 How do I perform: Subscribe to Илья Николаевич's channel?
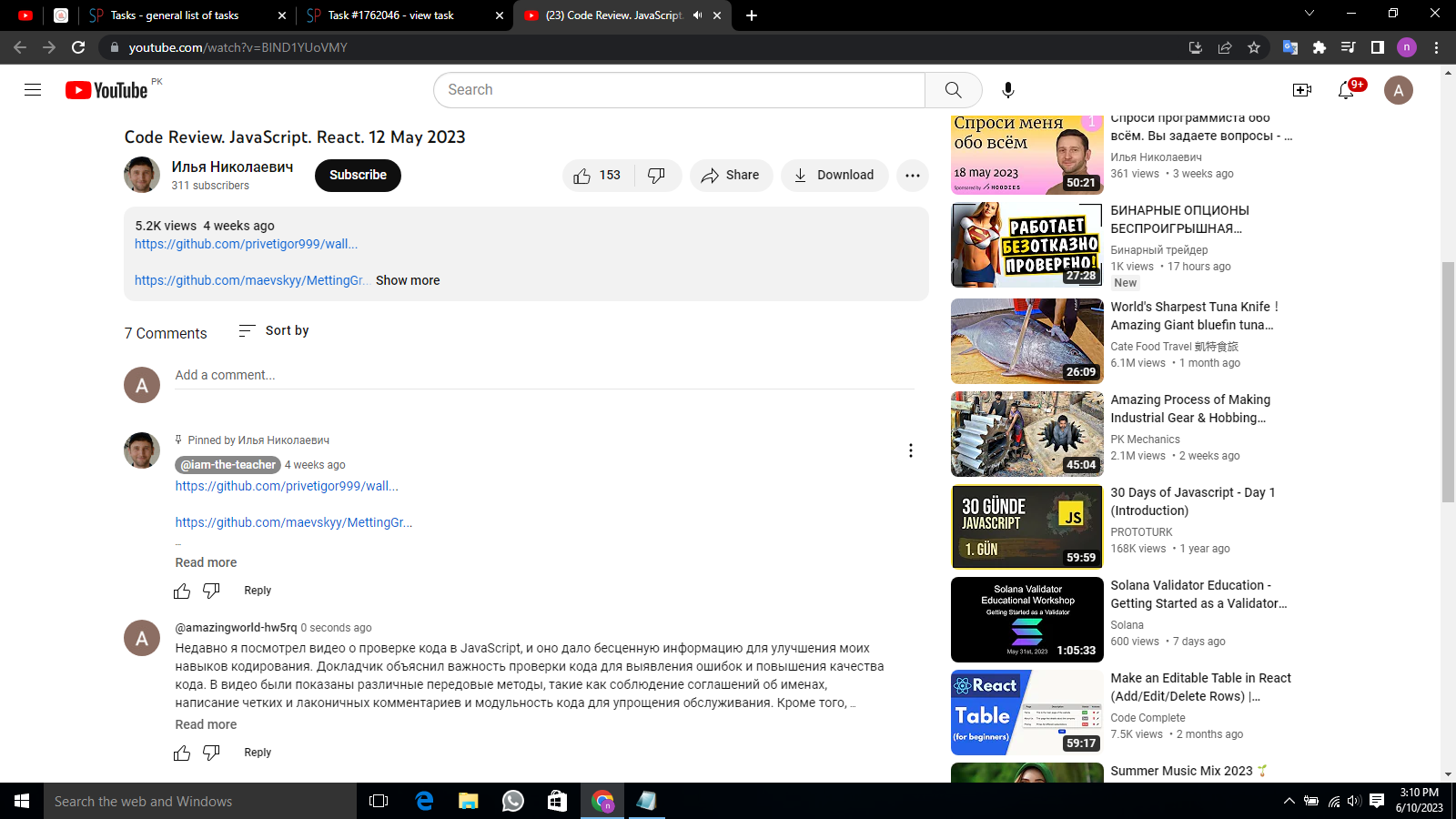[358, 176]
